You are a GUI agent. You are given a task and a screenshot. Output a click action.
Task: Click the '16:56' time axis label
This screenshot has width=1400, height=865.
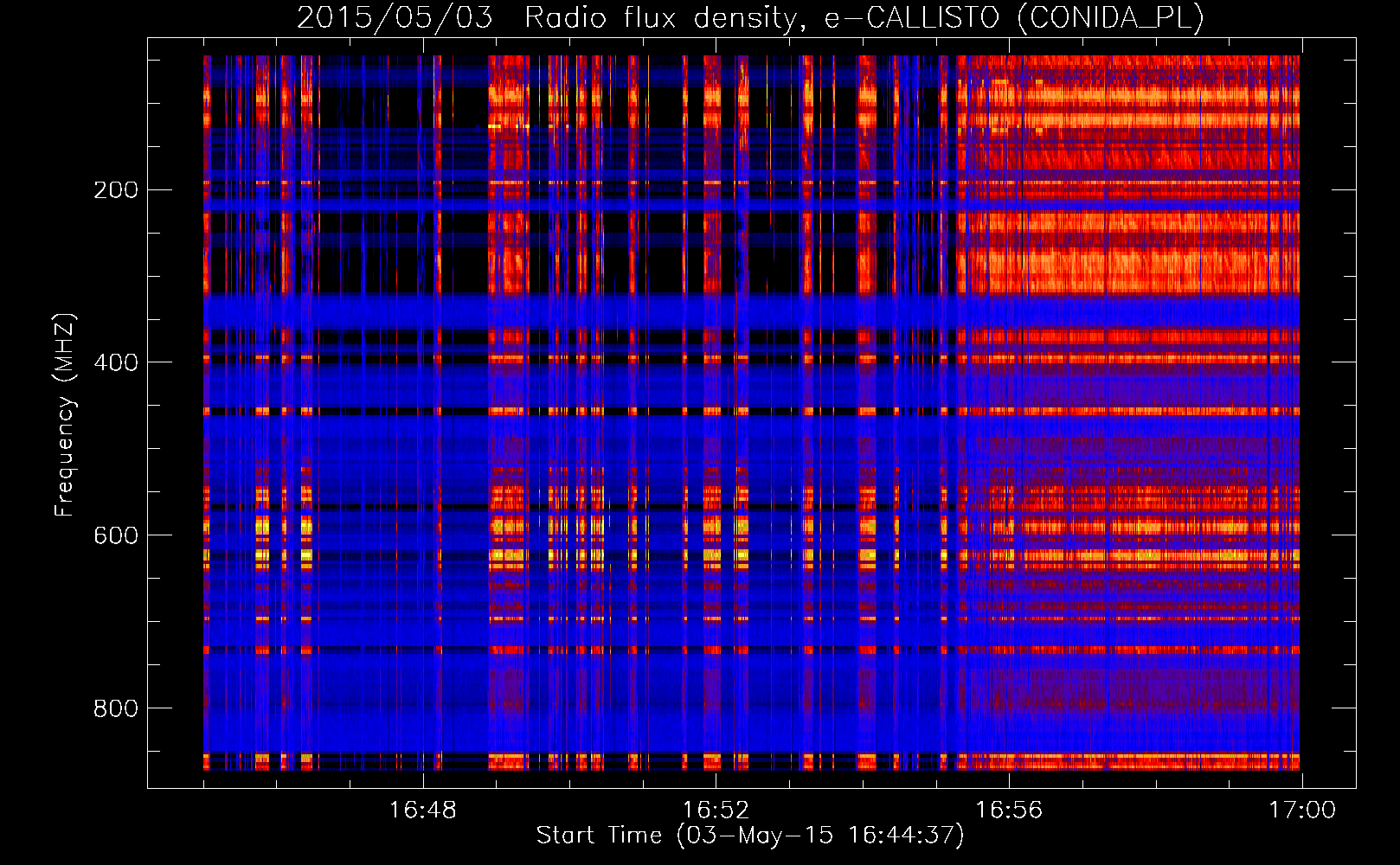click(1009, 811)
